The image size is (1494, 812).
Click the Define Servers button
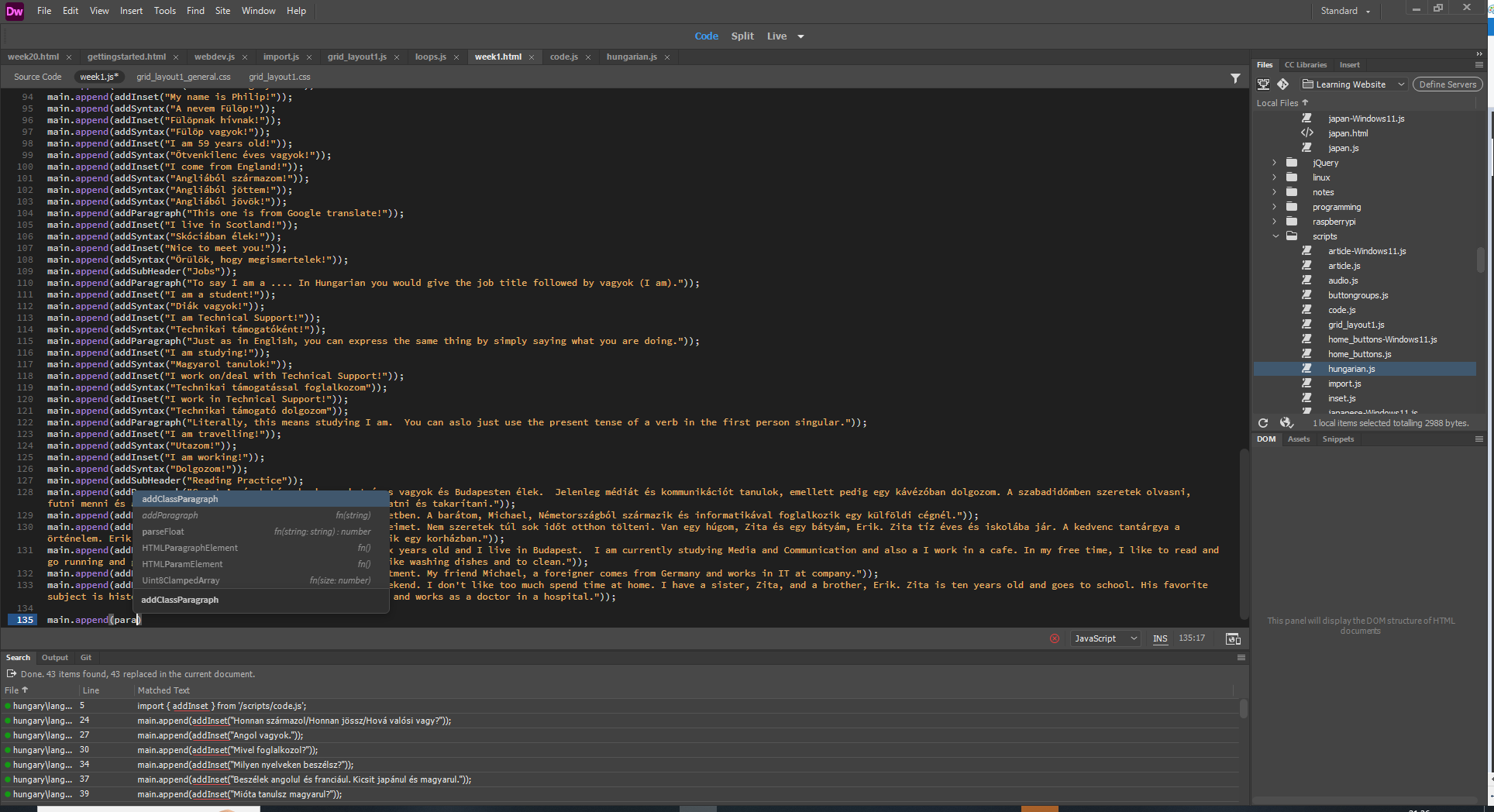coord(1448,84)
